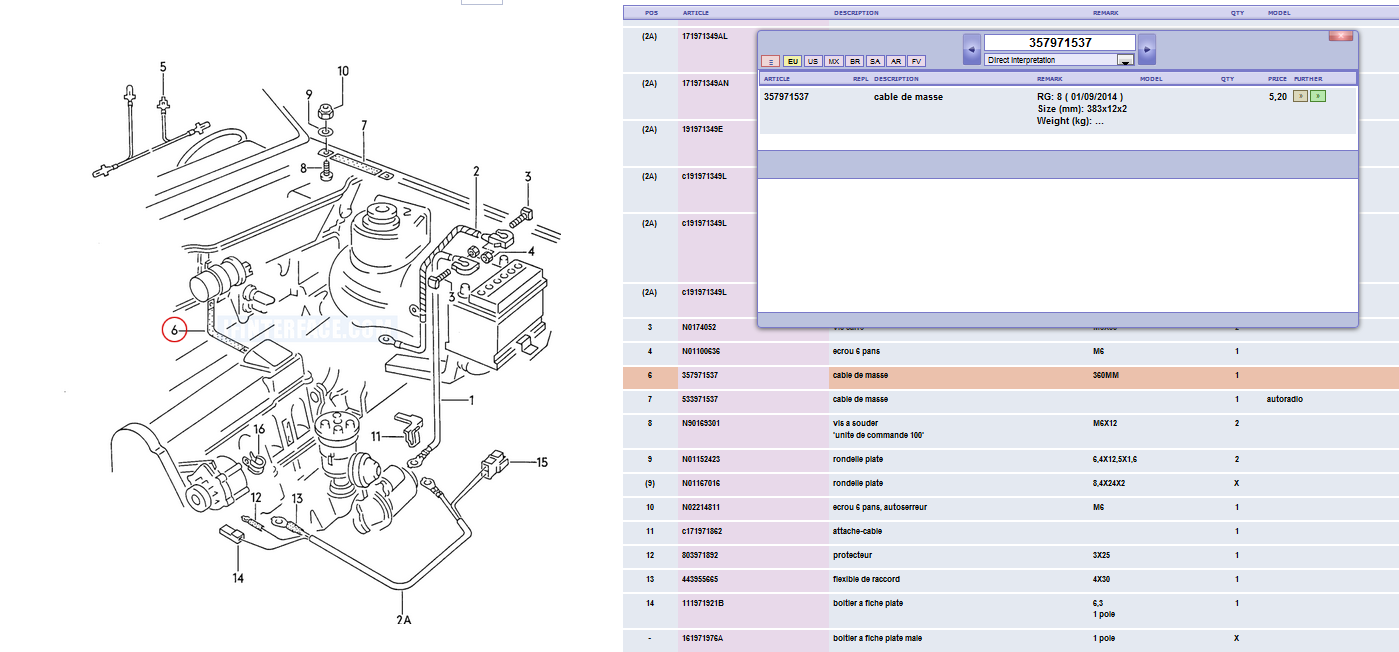Click the beige Further icon for 357971537
The width and height of the screenshot is (1399, 652).
tap(1300, 96)
